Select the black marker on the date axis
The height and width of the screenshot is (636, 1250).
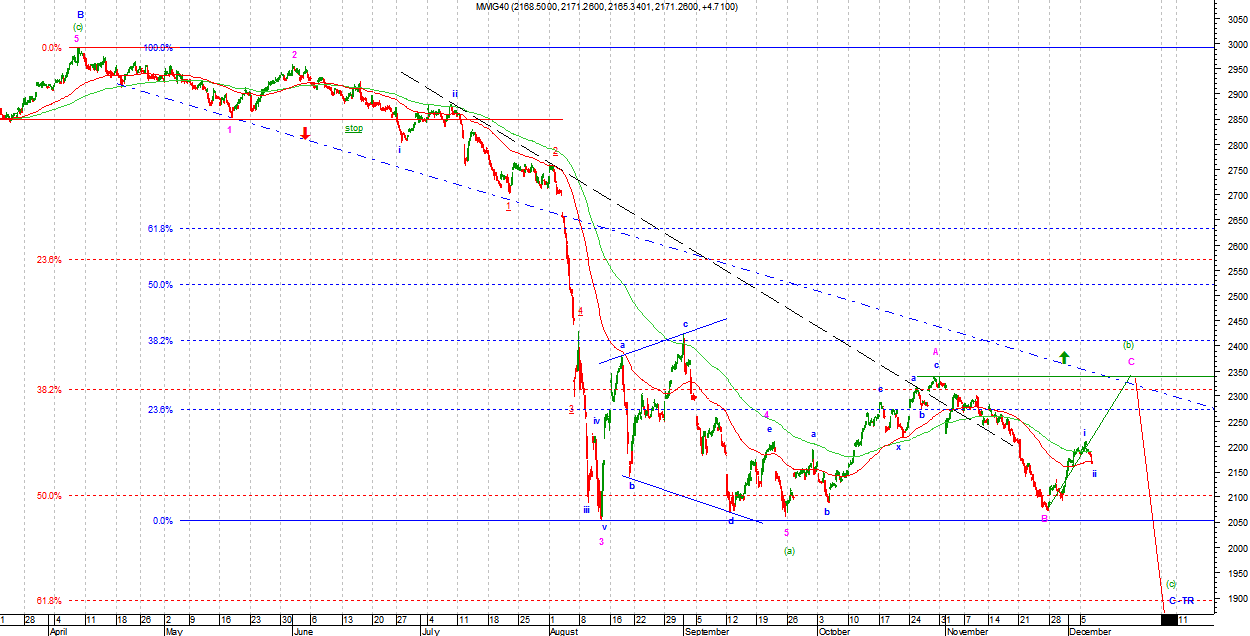[x=1167, y=621]
